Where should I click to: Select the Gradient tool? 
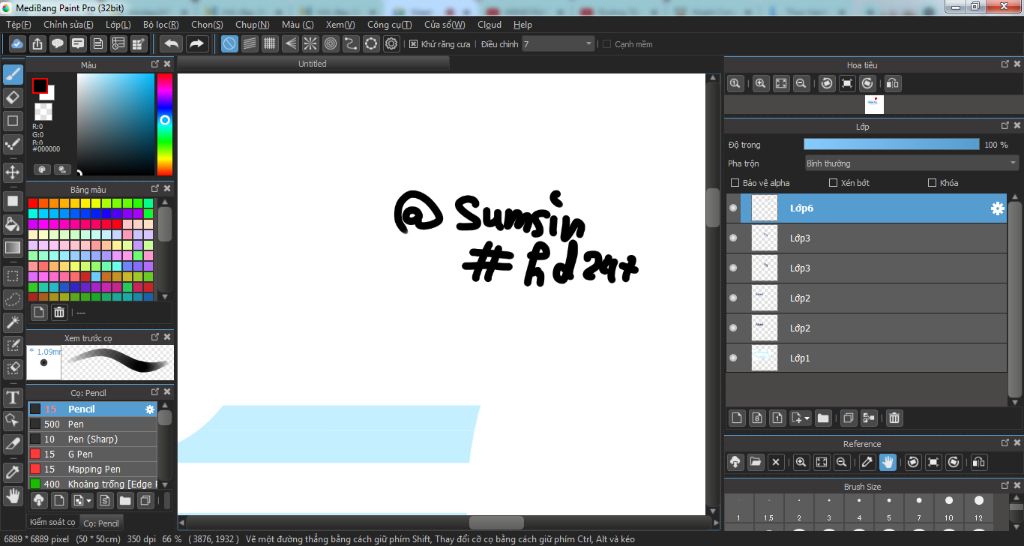pyautogui.click(x=12, y=248)
